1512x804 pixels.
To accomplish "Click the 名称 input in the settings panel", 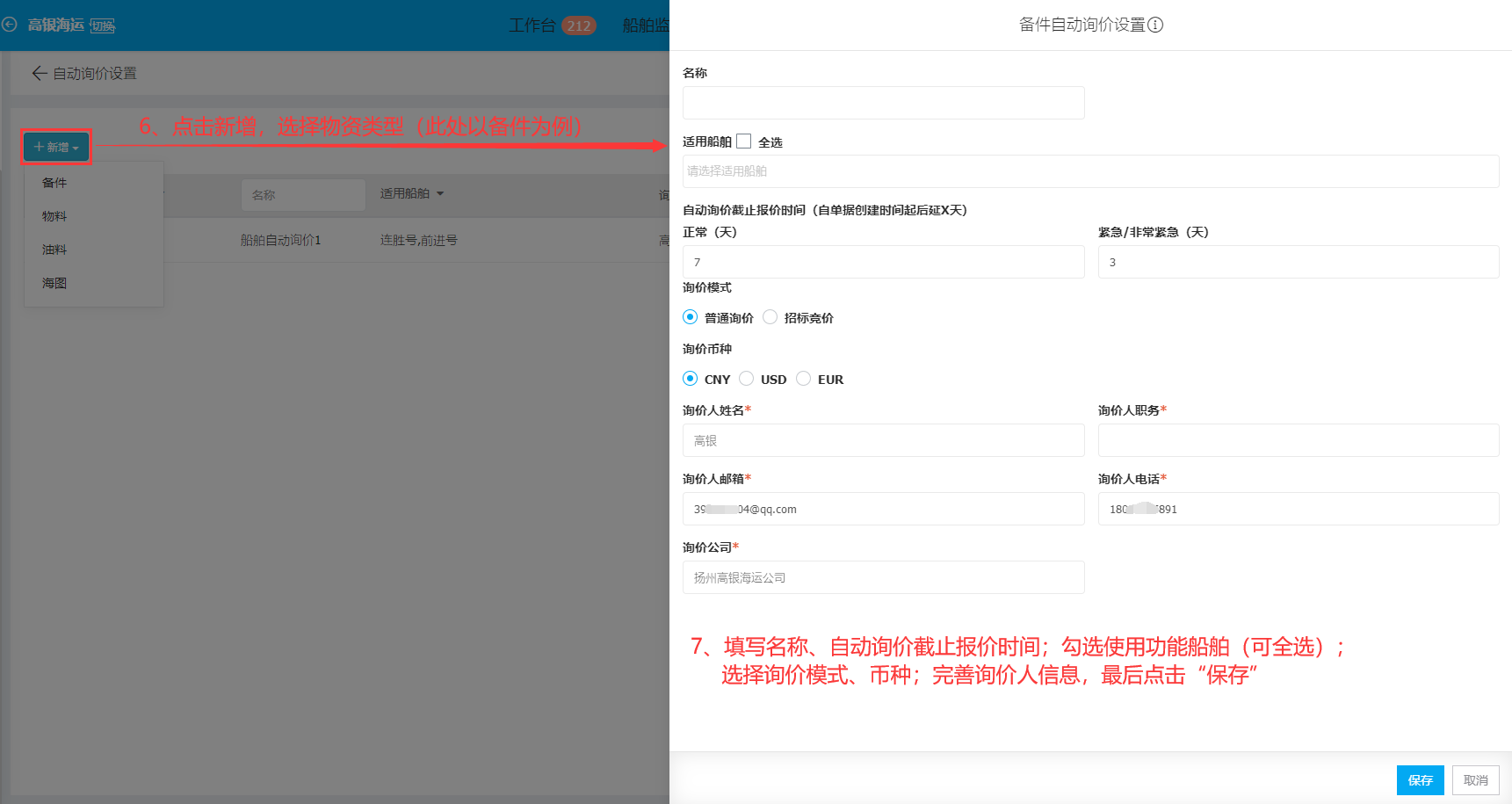I will tap(883, 103).
